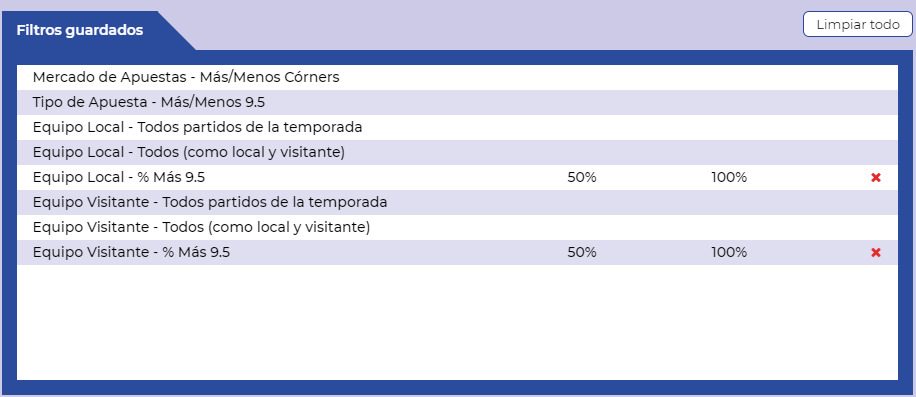Screen dimensions: 916x397
Task: Select the Equipo Visitante - % Más 9.5 row label
Action: [131, 253]
